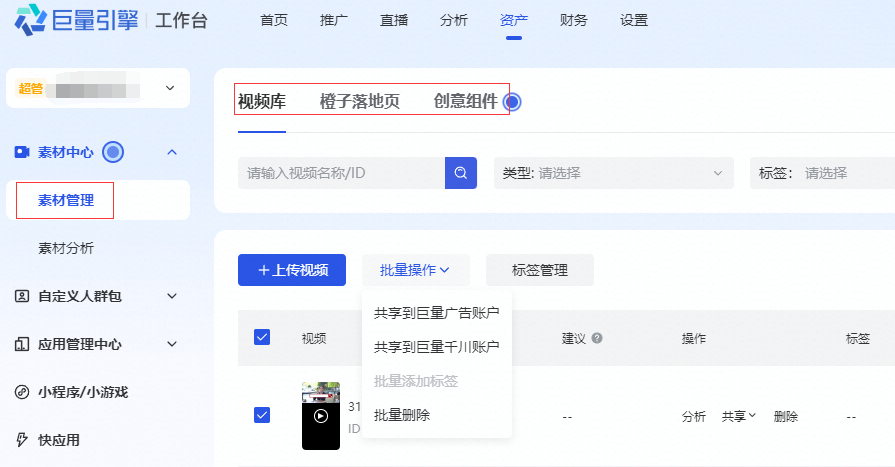The height and width of the screenshot is (467, 895).
Task: Click the 自定义人群包 person icon
Action: click(x=22, y=296)
